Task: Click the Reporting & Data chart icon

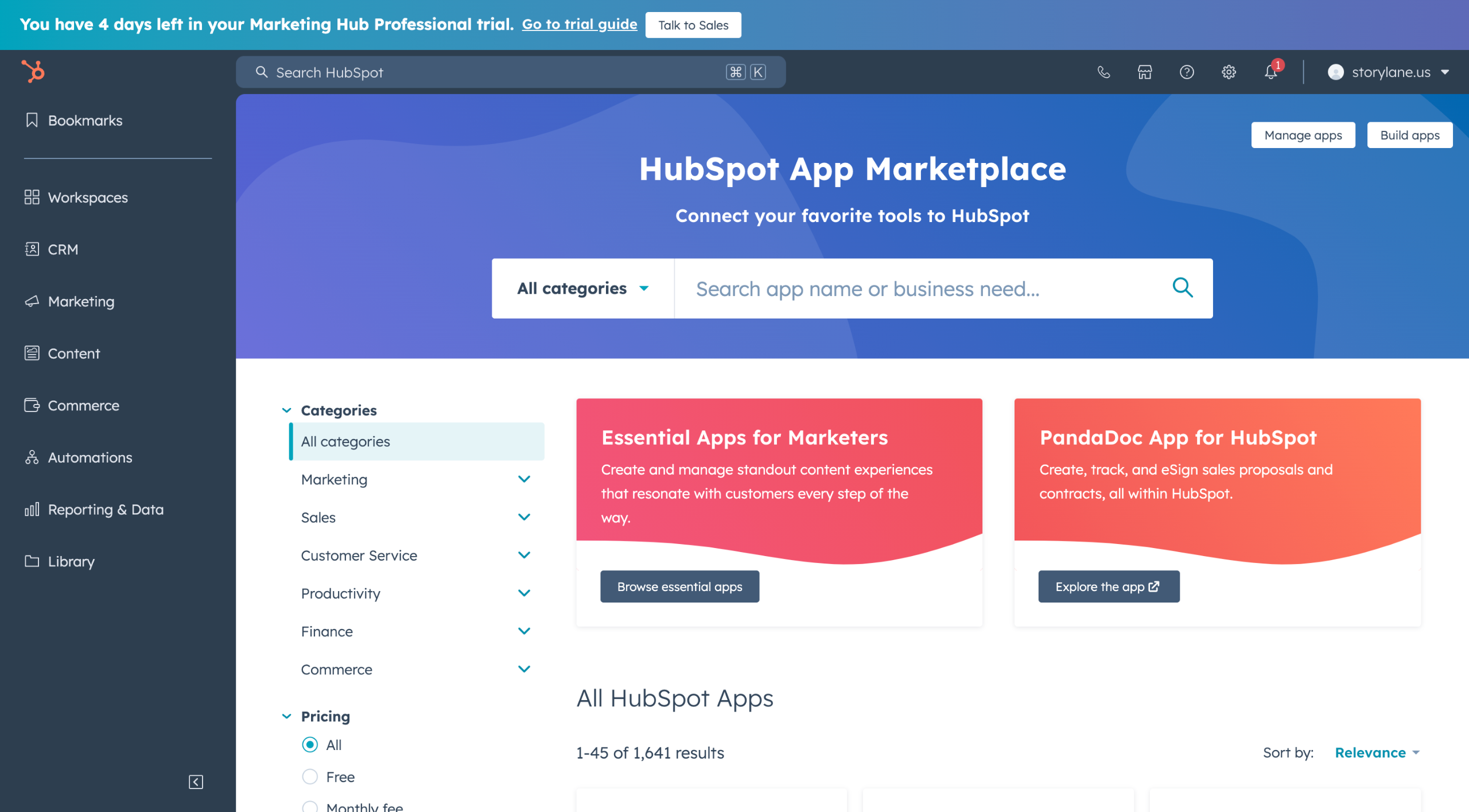Action: [x=32, y=510]
